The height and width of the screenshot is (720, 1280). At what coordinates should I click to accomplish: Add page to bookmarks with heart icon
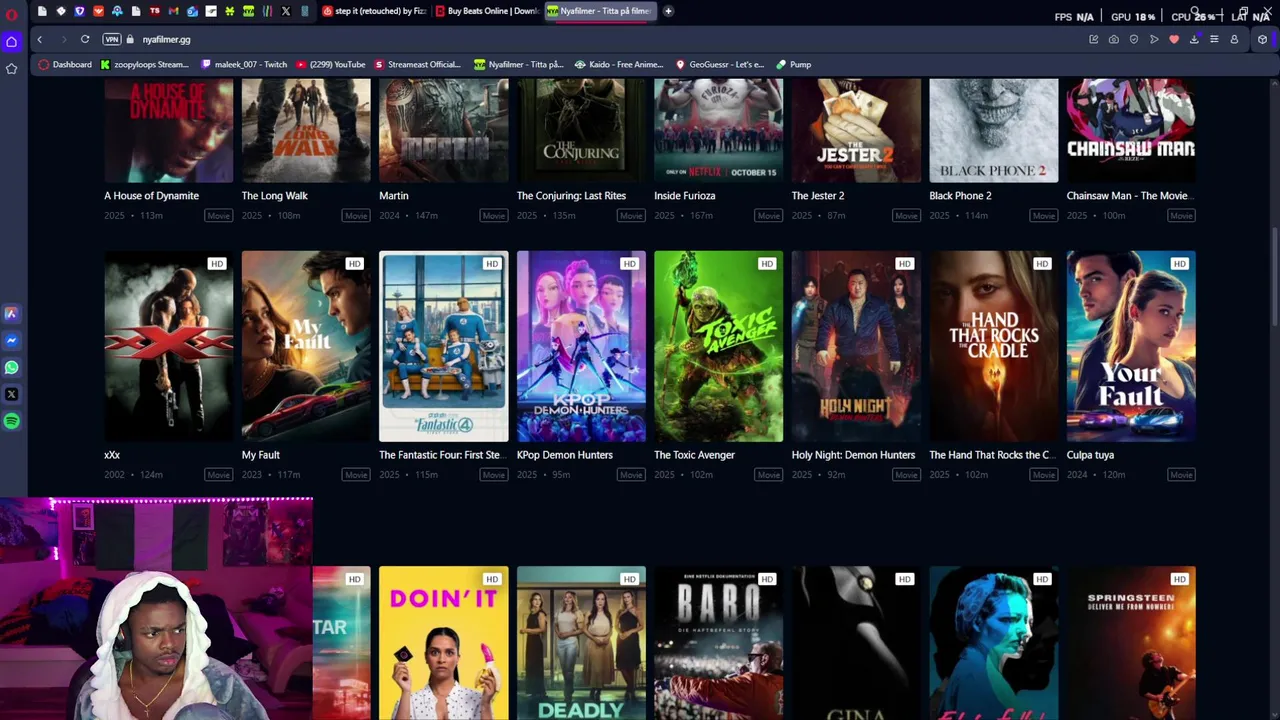pyautogui.click(x=1174, y=39)
